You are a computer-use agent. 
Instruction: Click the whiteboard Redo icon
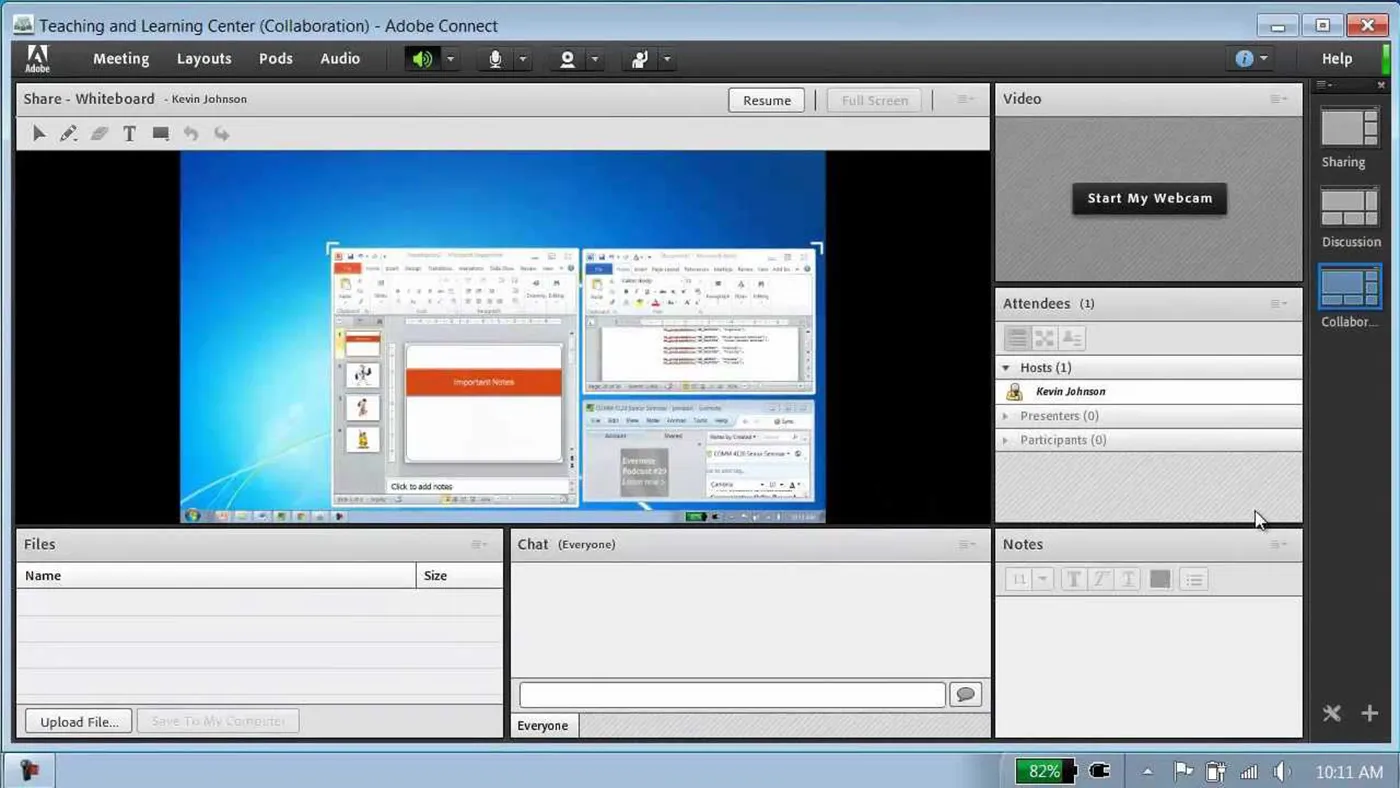pos(221,133)
